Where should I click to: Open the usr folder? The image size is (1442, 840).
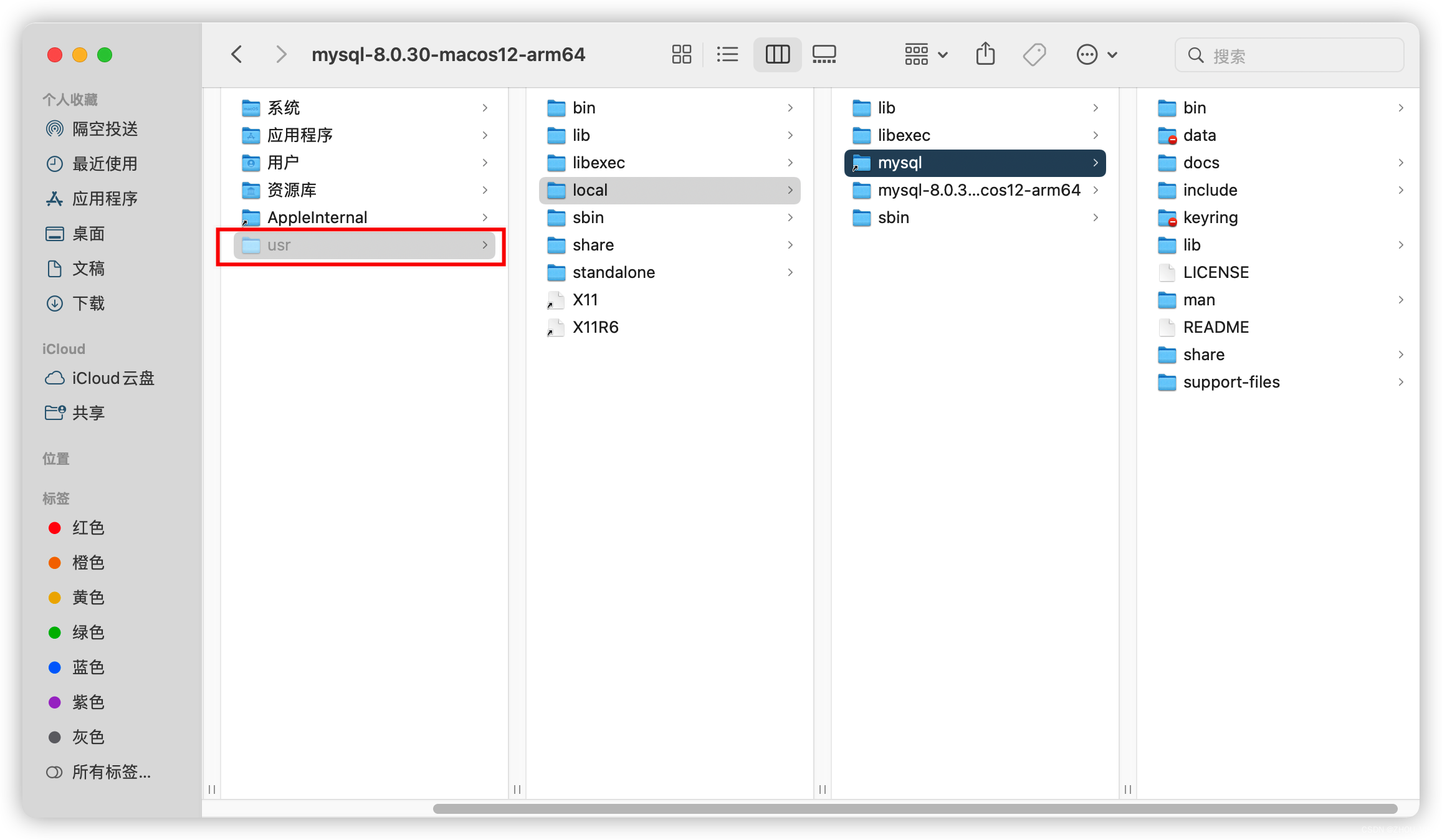[279, 246]
